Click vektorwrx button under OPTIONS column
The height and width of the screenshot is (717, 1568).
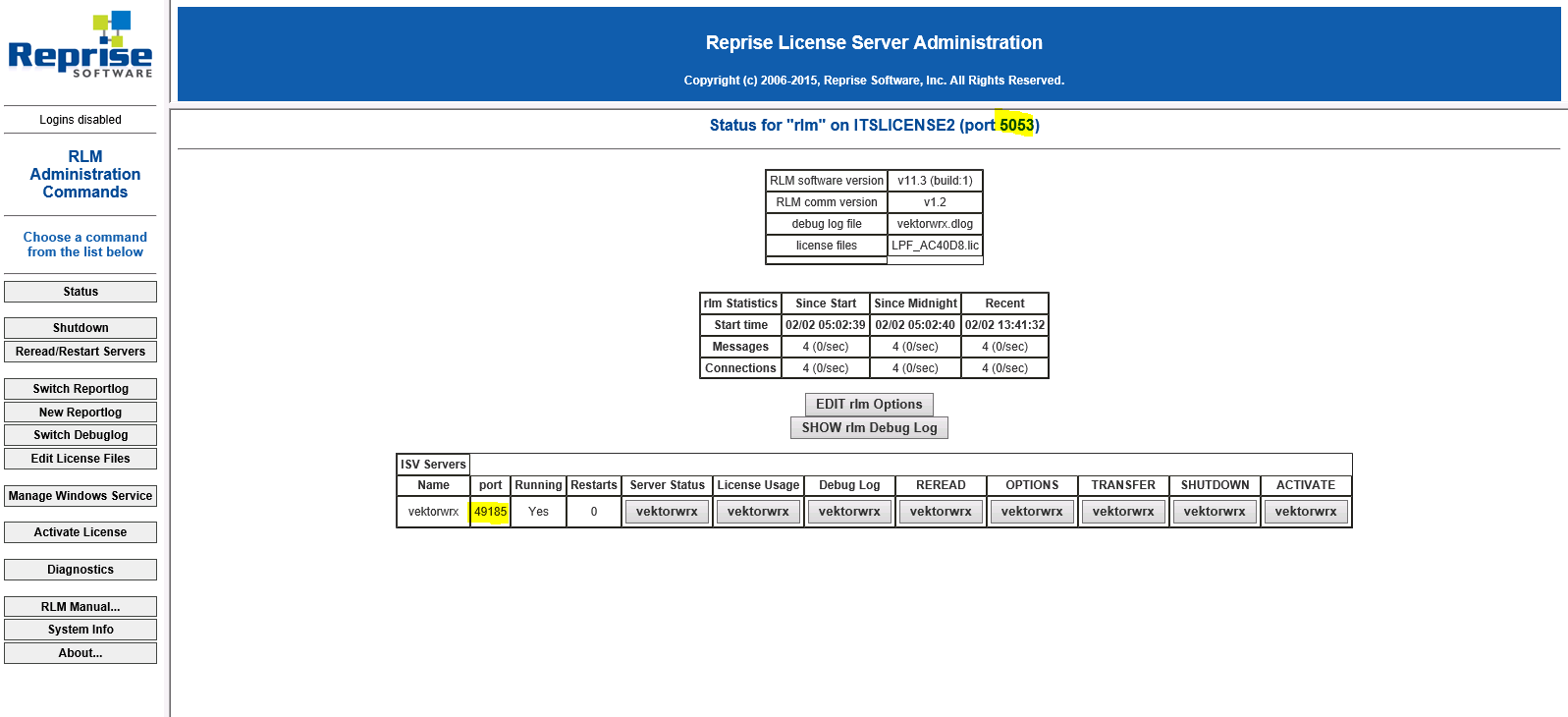click(1032, 512)
